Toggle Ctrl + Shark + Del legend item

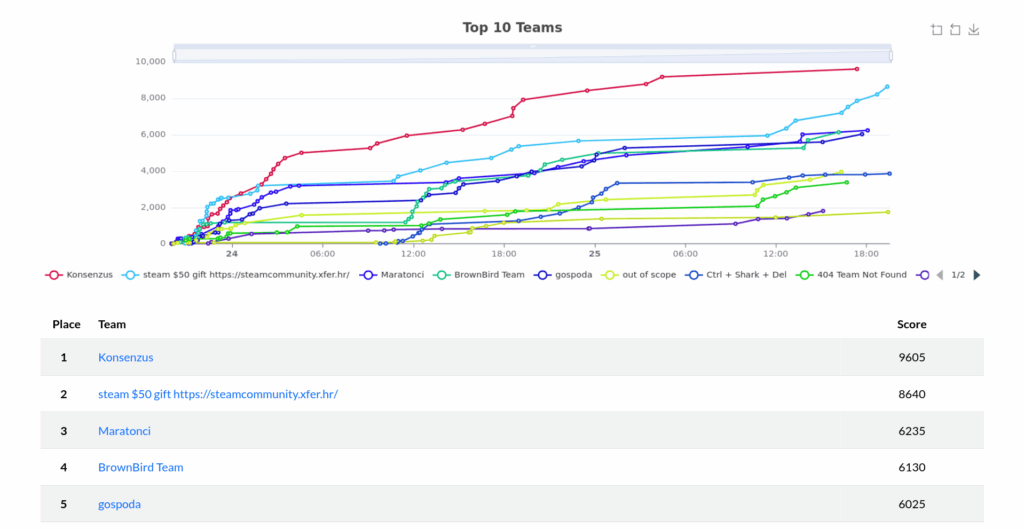tap(736, 275)
